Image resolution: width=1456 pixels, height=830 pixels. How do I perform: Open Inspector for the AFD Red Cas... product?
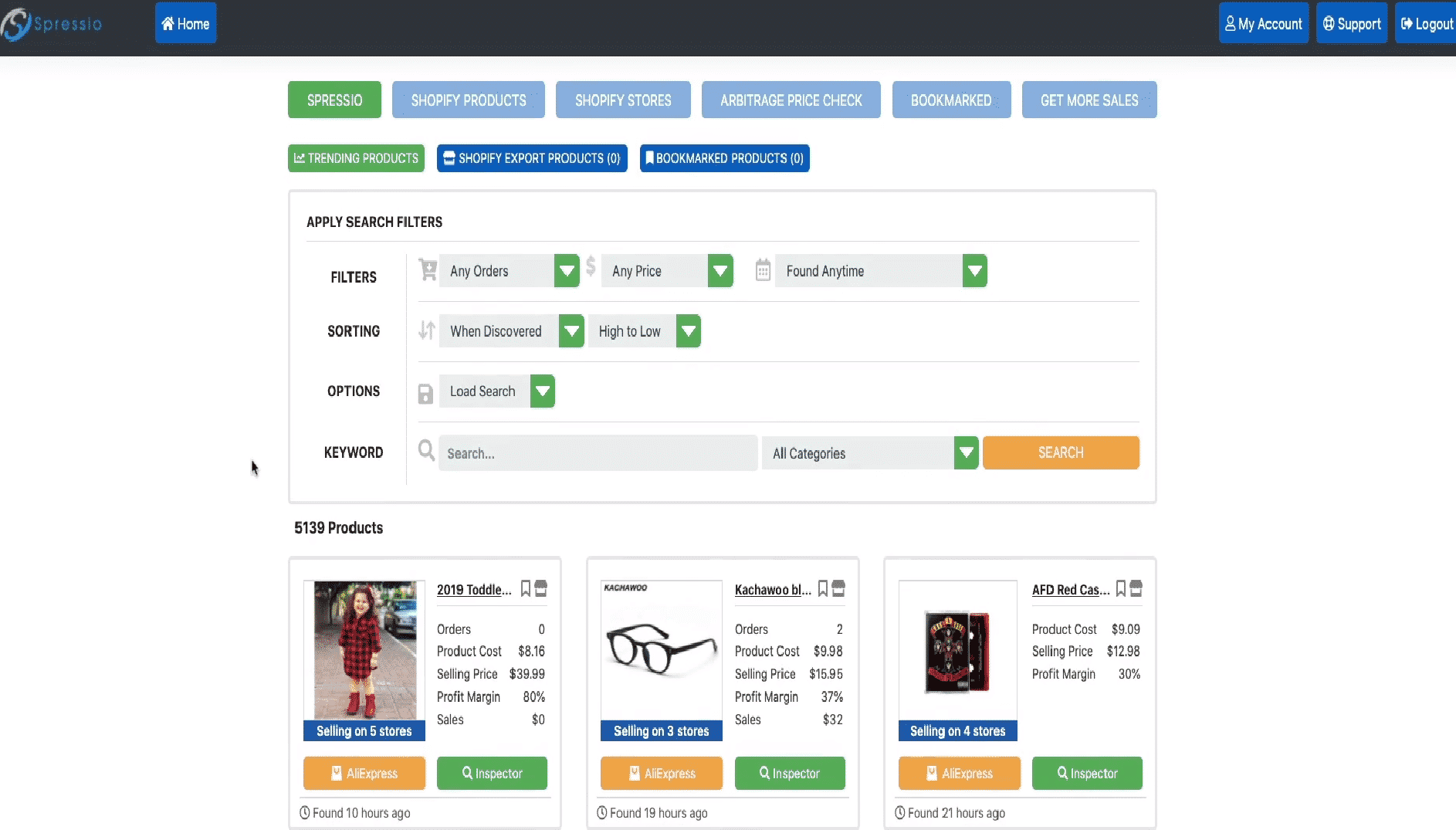(x=1087, y=774)
